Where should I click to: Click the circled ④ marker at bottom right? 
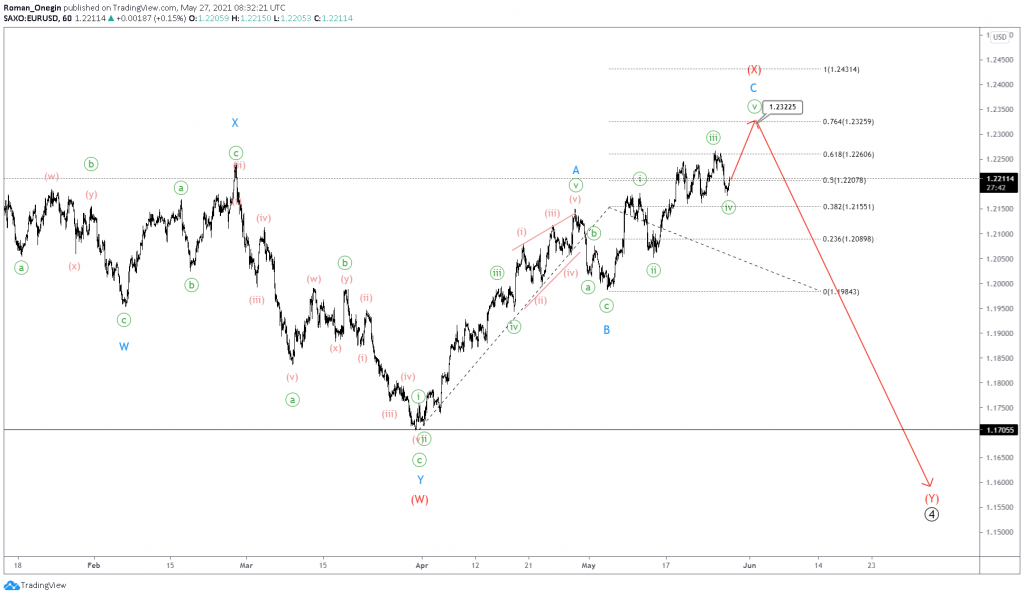[931, 515]
